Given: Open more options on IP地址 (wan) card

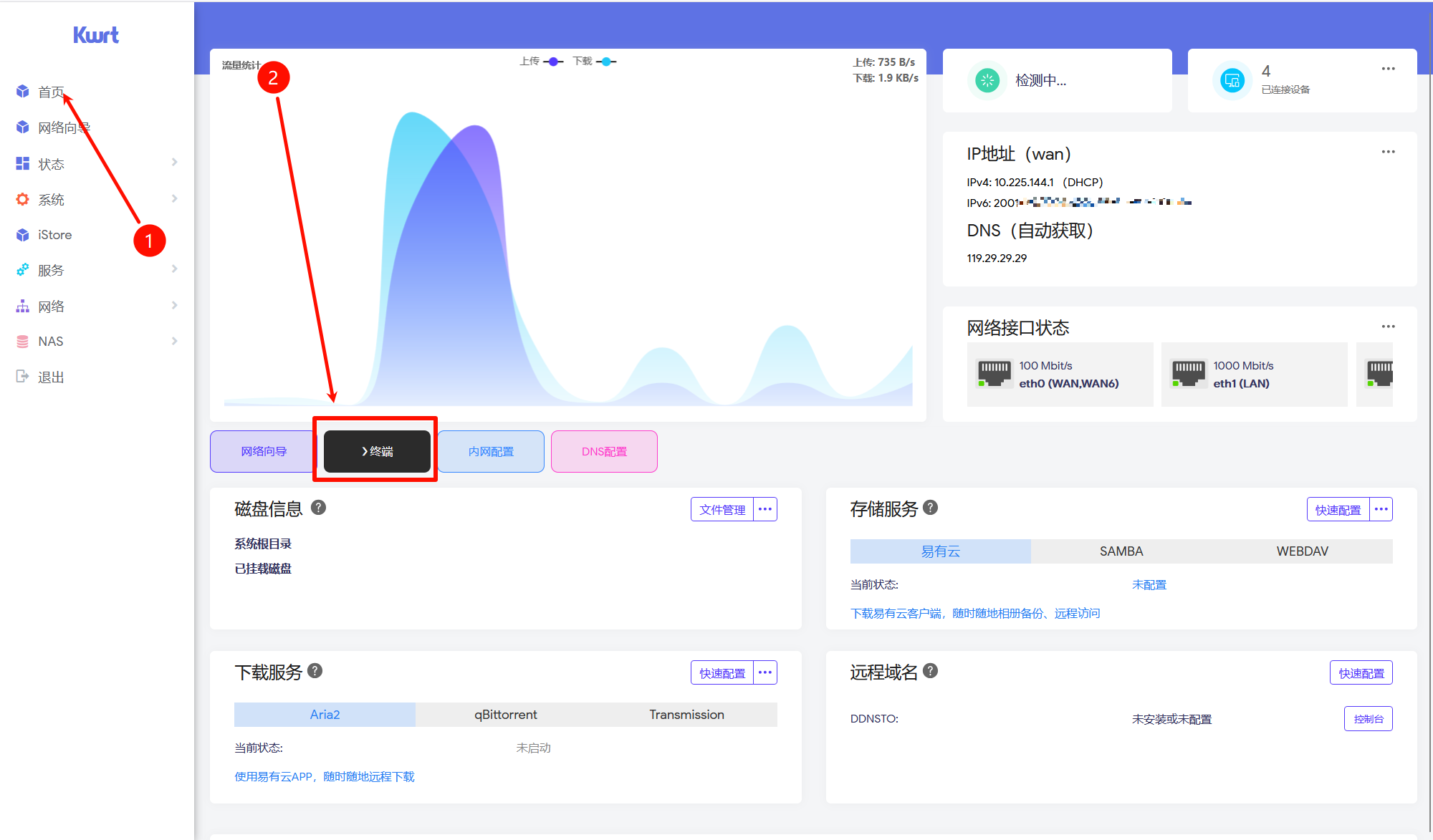Looking at the screenshot, I should pyautogui.click(x=1388, y=152).
